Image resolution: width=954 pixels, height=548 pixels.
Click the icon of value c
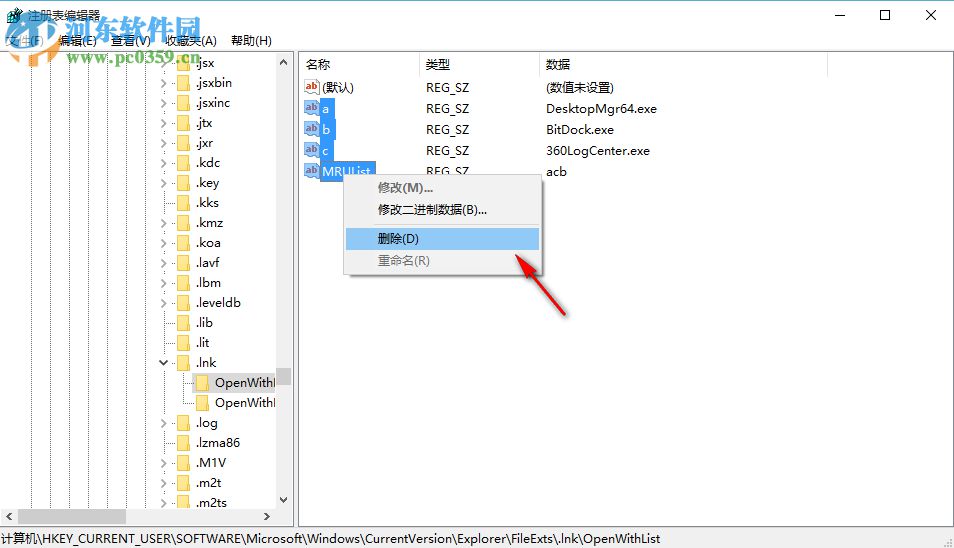click(312, 150)
